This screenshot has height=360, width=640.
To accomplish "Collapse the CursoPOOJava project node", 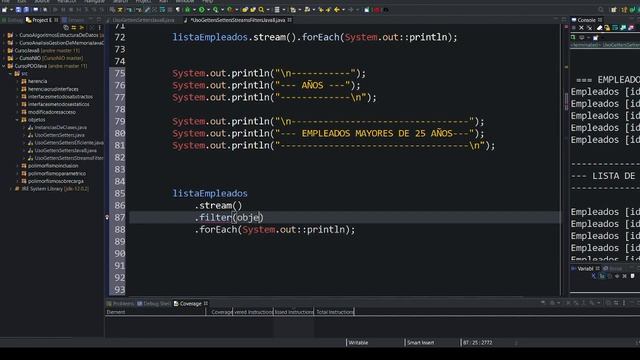I will (4, 66).
